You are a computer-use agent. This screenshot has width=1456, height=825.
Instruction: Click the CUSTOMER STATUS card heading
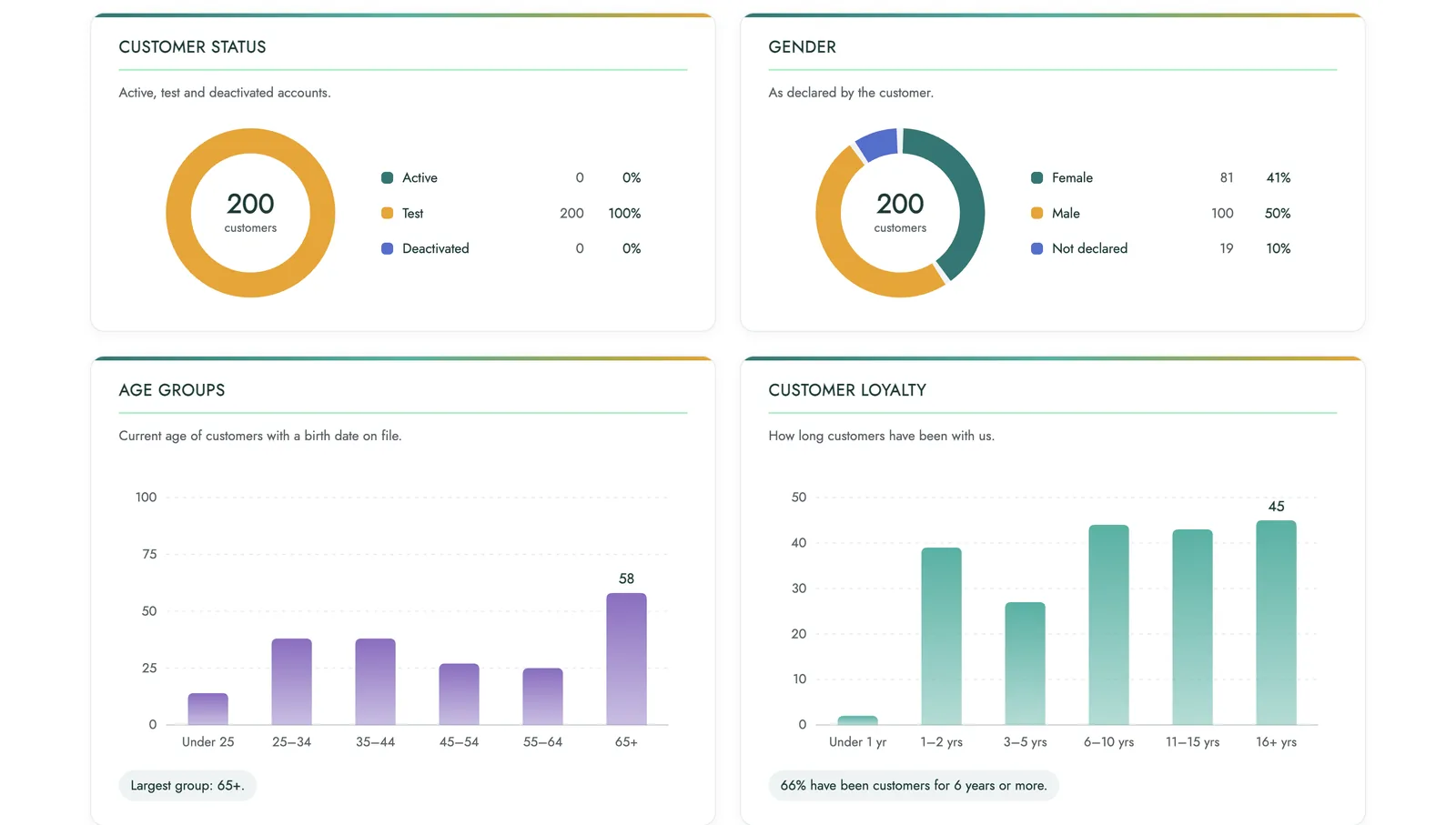coord(192,47)
